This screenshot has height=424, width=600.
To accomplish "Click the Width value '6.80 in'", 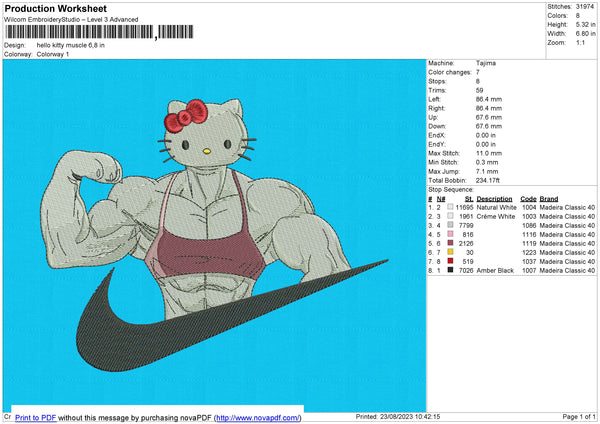I will pyautogui.click(x=585, y=34).
